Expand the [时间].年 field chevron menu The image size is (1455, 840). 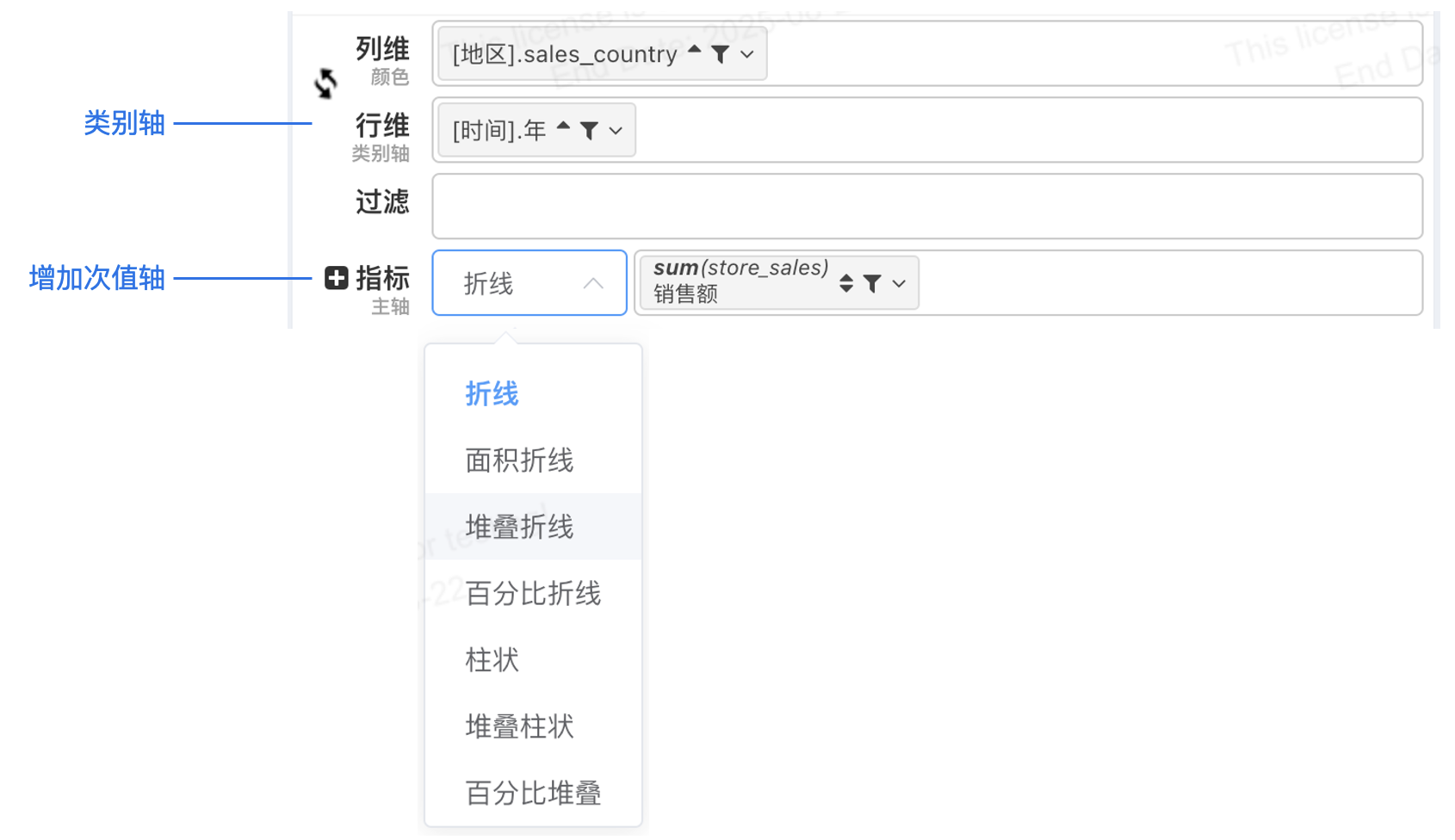tap(616, 131)
